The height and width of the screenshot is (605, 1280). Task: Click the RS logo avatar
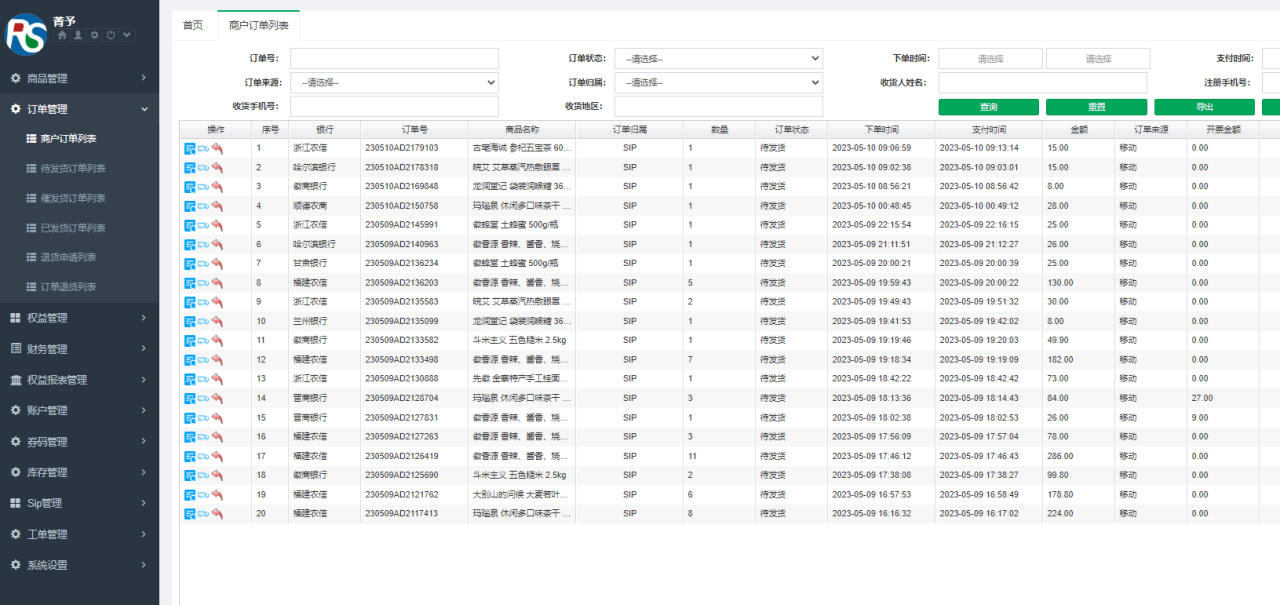[26, 34]
